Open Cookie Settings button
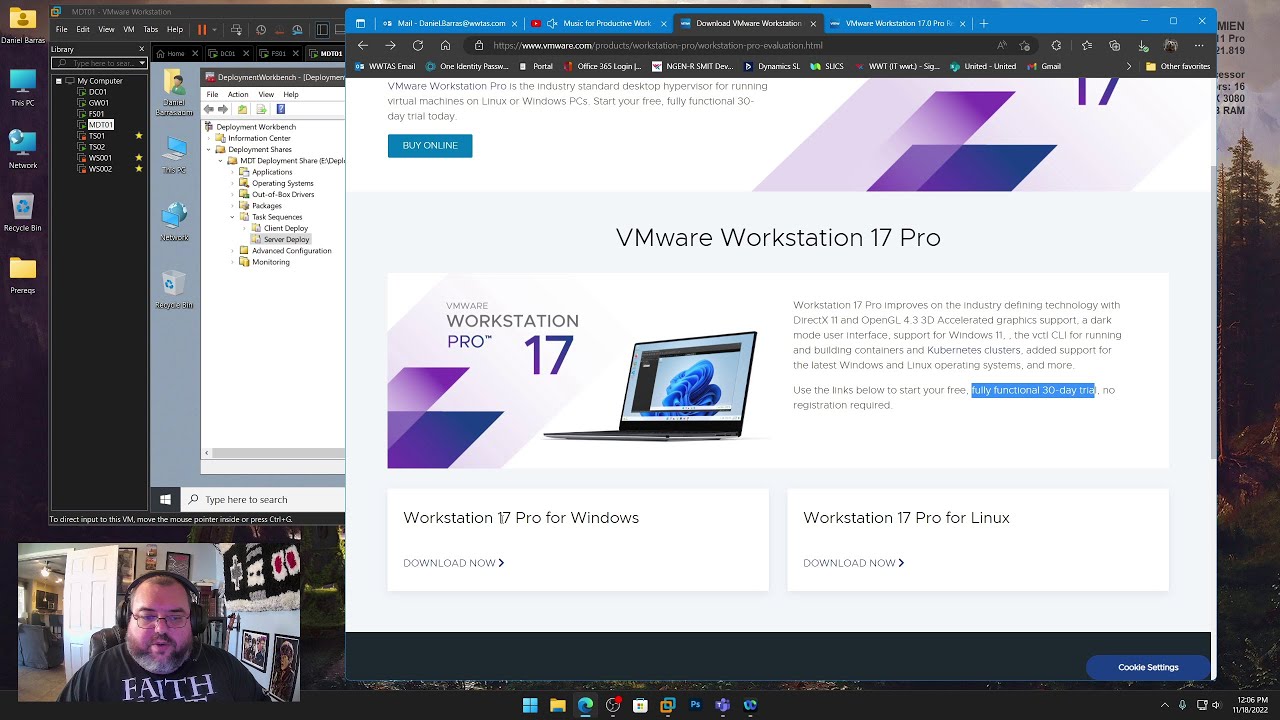Image resolution: width=1280 pixels, height=720 pixels. [x=1148, y=667]
